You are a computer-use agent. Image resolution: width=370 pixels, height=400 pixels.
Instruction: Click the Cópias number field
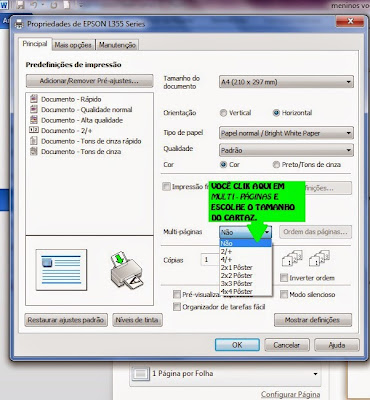coord(210,260)
